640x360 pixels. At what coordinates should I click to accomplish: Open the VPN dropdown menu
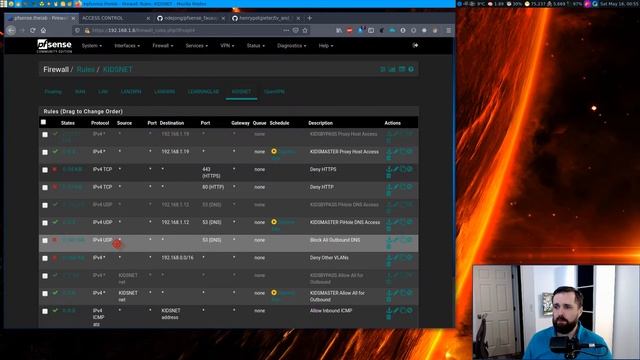[227, 46]
